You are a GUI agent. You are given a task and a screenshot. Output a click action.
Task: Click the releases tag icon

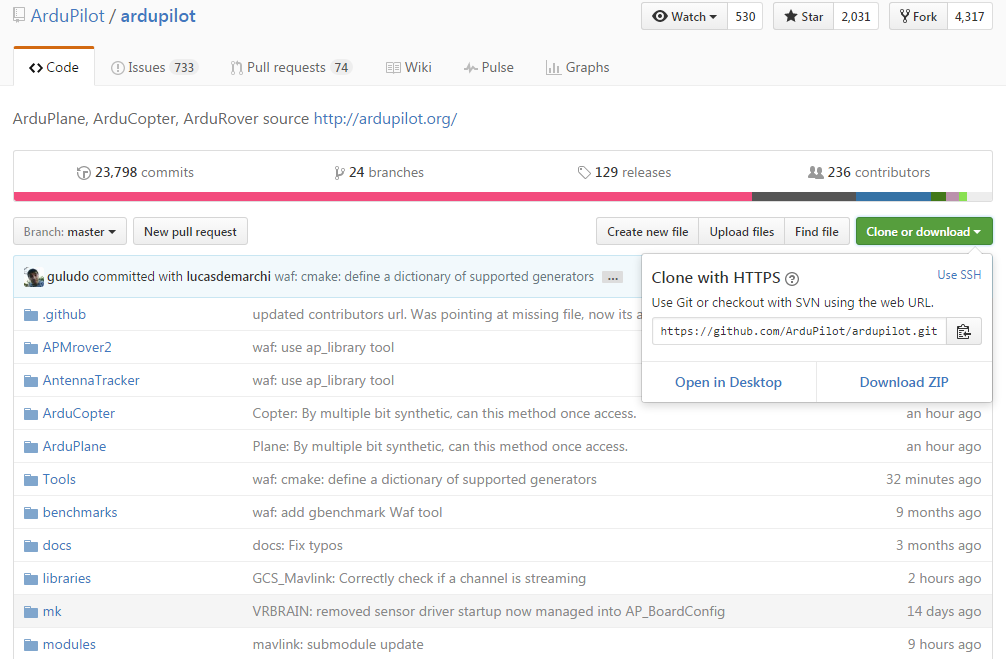pyautogui.click(x=584, y=173)
